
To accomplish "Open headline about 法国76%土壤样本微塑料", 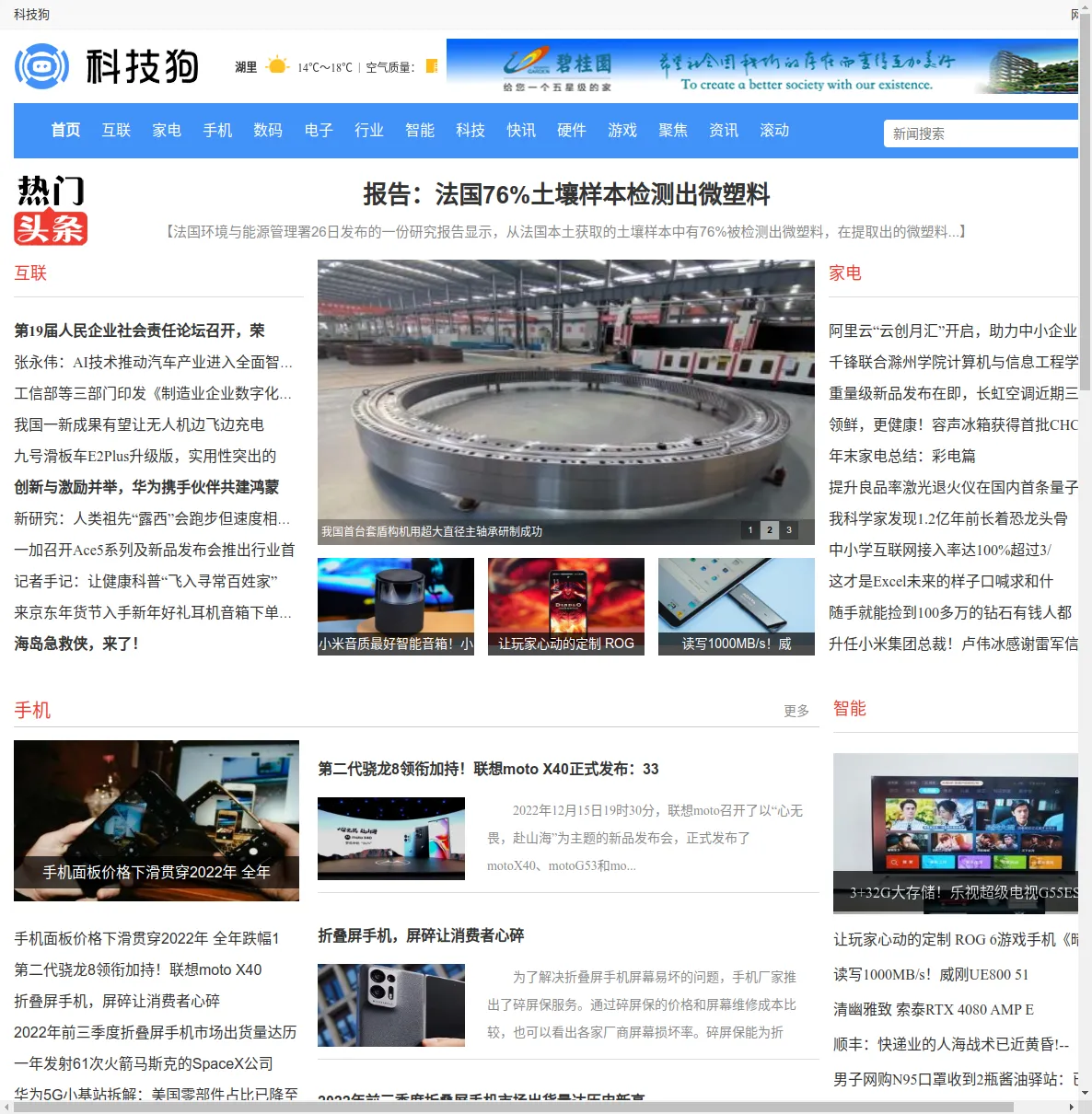I will [x=566, y=194].
